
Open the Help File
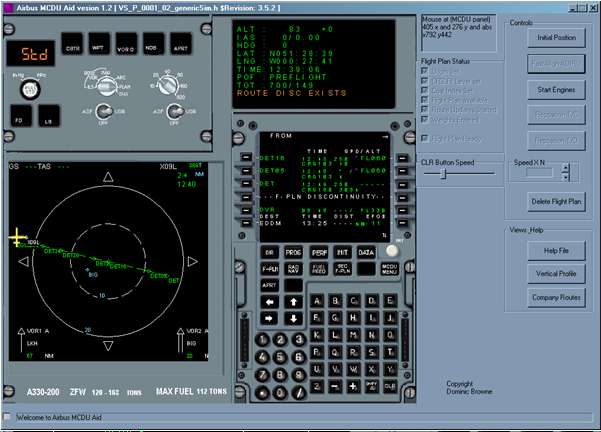click(x=556, y=251)
